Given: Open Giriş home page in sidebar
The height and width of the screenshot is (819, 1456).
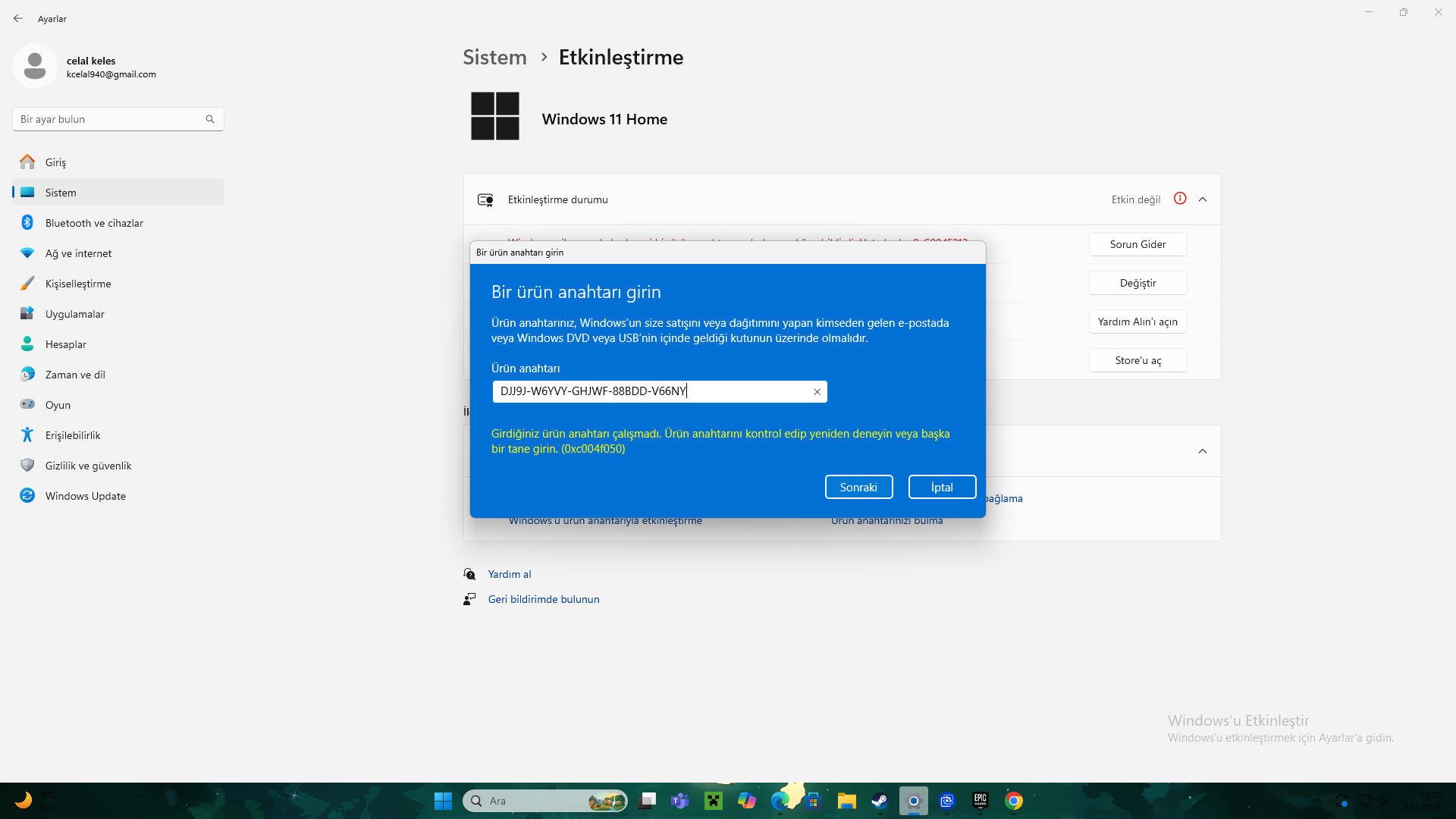Looking at the screenshot, I should pyautogui.click(x=118, y=162).
